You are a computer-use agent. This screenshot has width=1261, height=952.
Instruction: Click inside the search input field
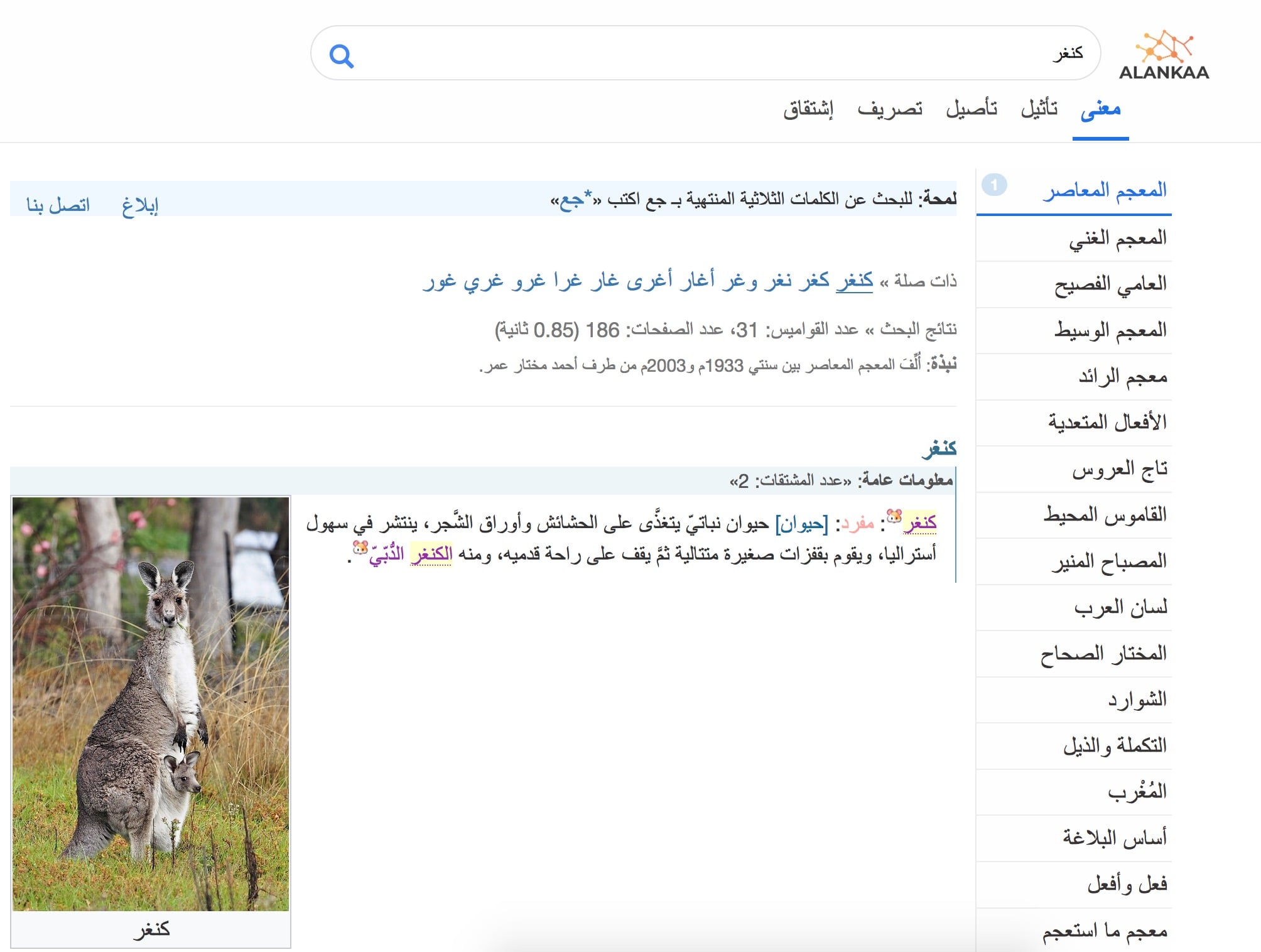coord(705,53)
